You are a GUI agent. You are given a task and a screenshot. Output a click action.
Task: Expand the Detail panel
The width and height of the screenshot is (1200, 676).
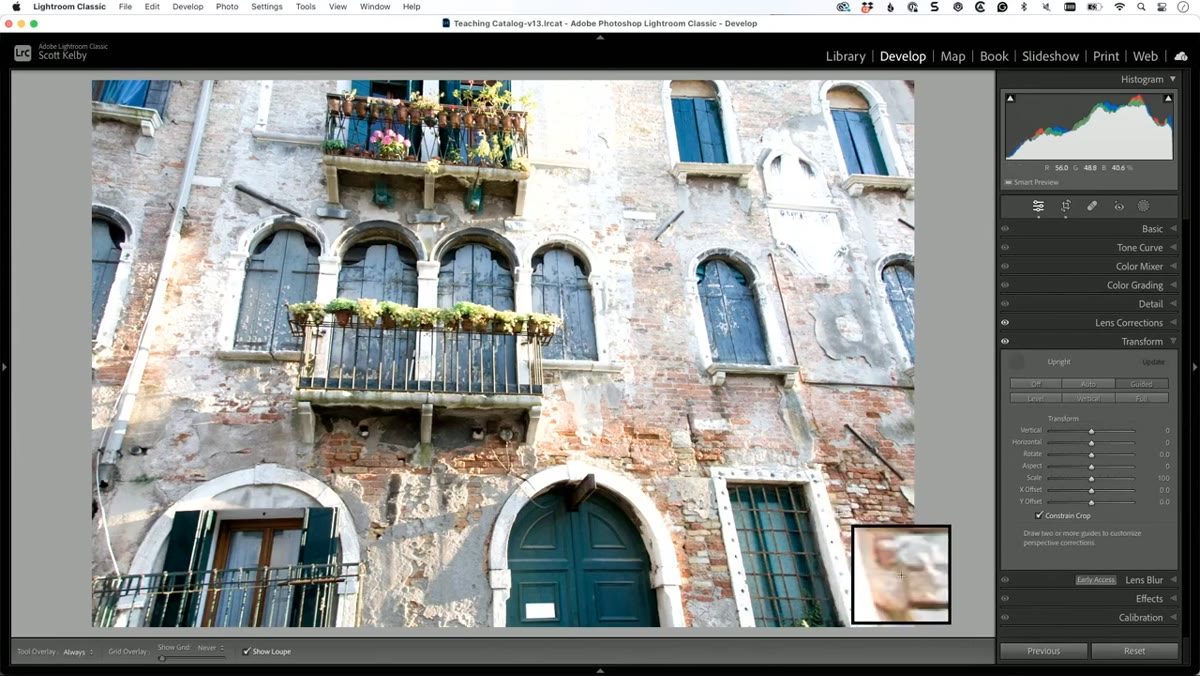click(1173, 304)
